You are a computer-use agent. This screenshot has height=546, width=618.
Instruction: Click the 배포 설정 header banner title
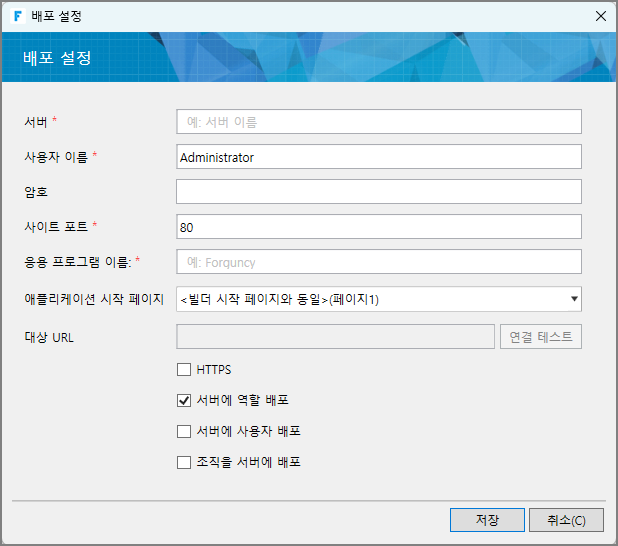click(57, 58)
